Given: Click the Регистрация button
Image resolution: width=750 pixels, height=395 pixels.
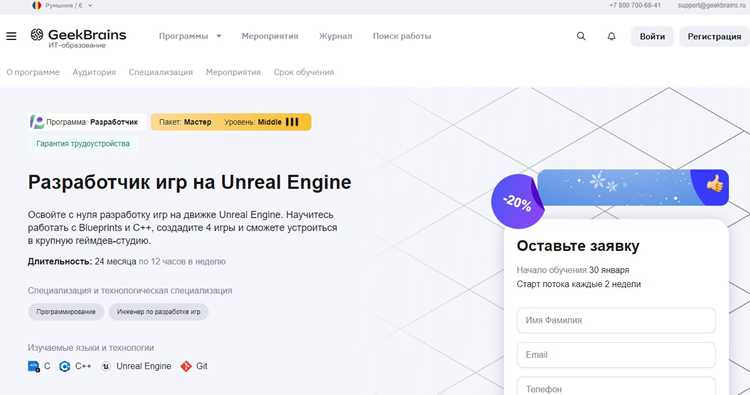Looking at the screenshot, I should click(714, 36).
